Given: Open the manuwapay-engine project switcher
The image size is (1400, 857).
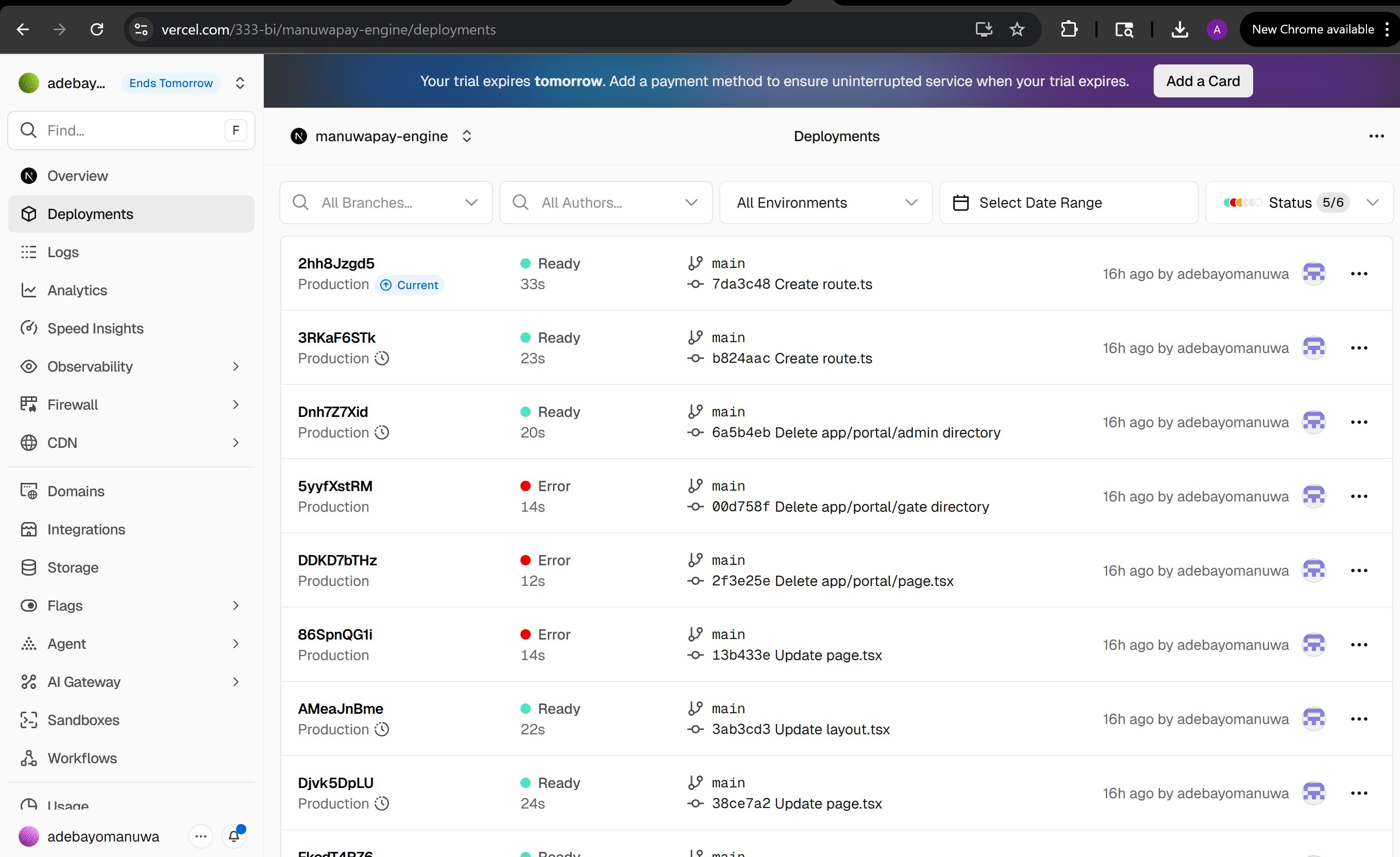Looking at the screenshot, I should 466,137.
